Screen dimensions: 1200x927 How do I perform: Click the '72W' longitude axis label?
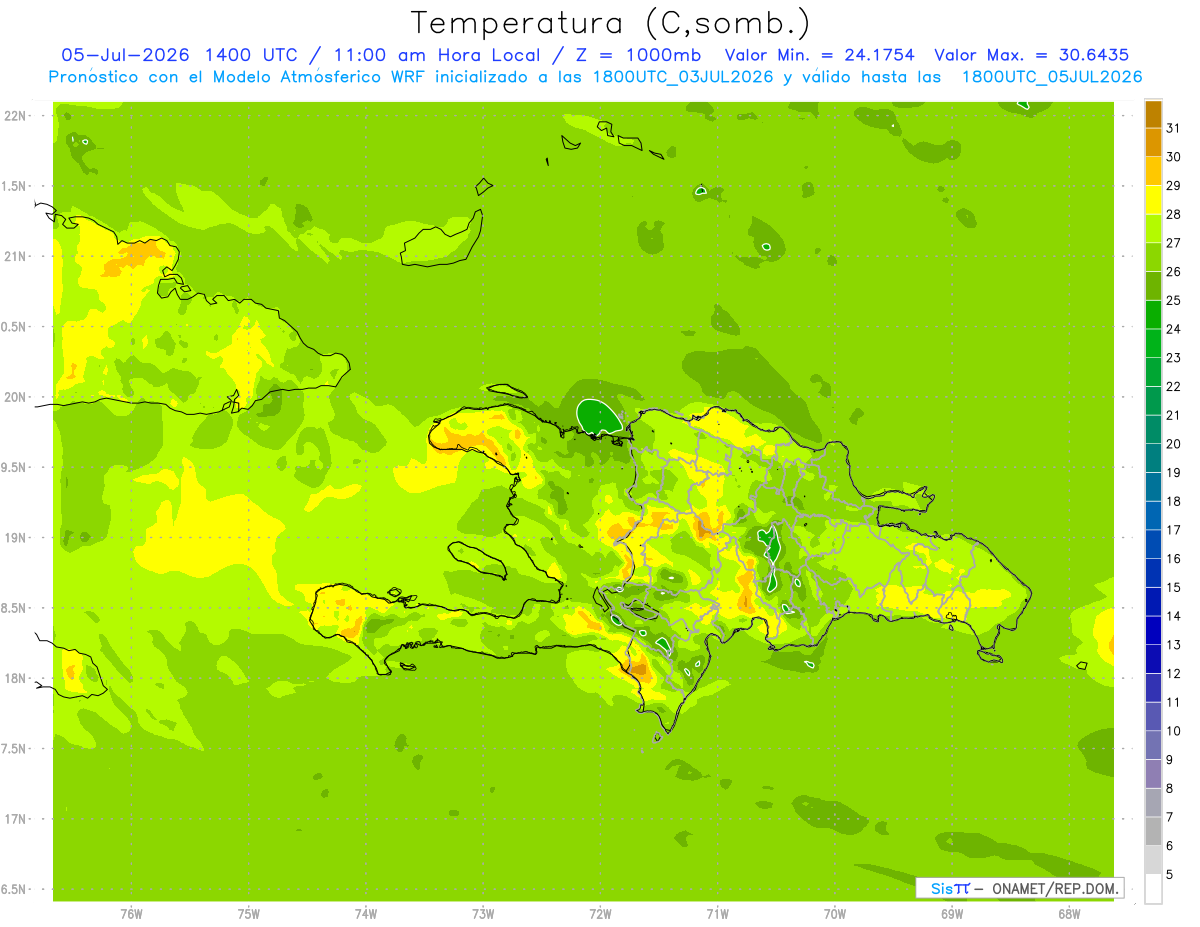(600, 914)
